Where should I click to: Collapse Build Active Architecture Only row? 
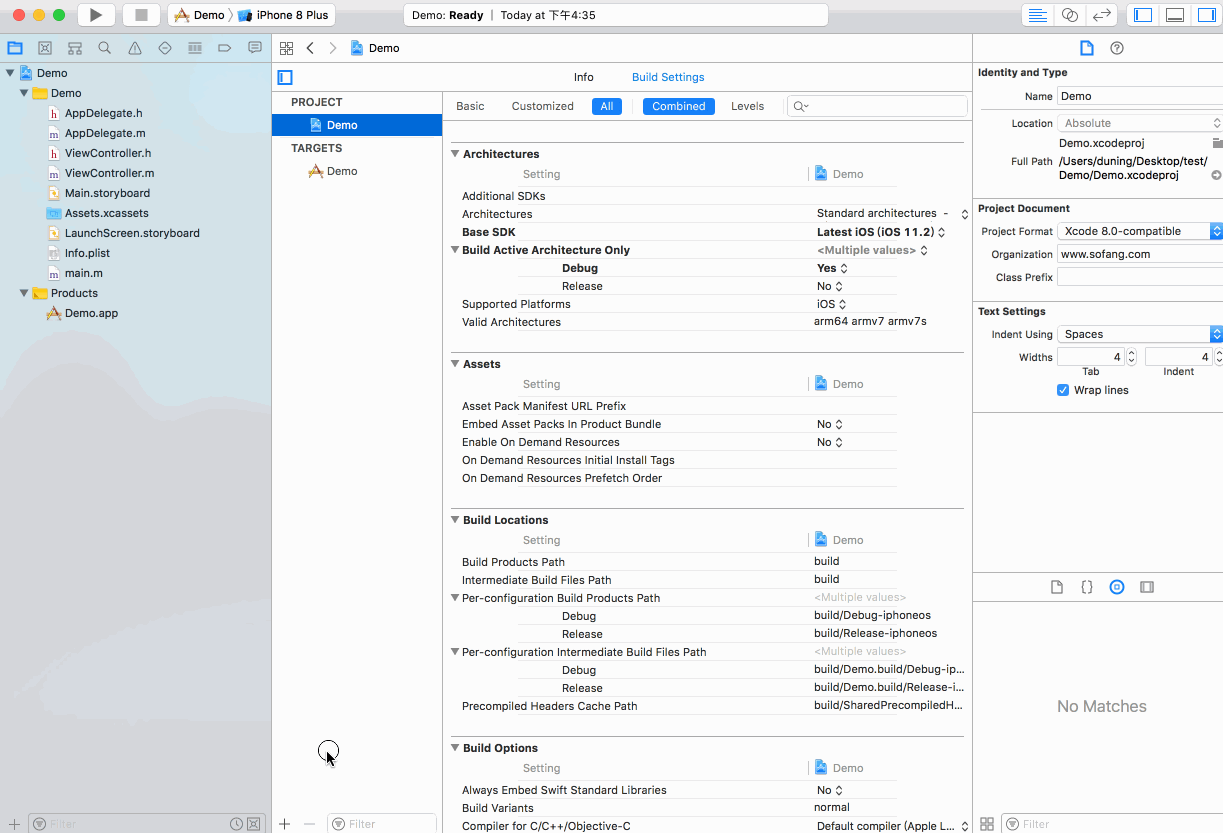[x=455, y=250]
